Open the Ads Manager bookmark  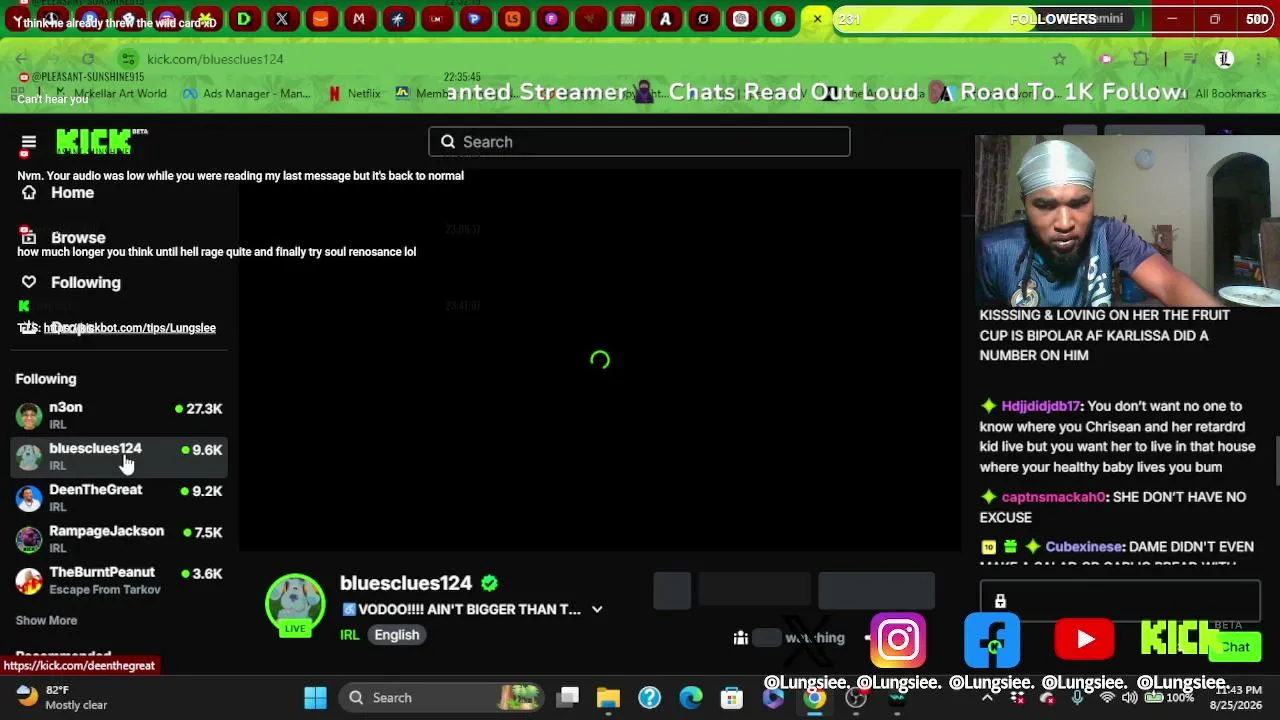[x=246, y=94]
